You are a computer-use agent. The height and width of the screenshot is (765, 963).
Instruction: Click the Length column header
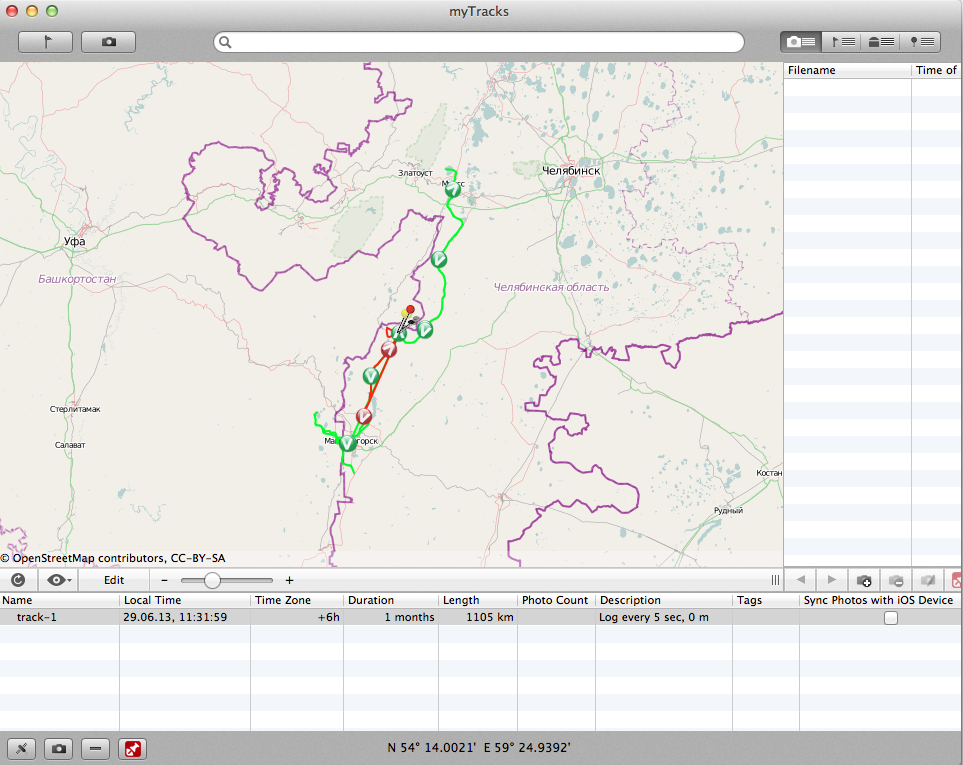(478, 600)
